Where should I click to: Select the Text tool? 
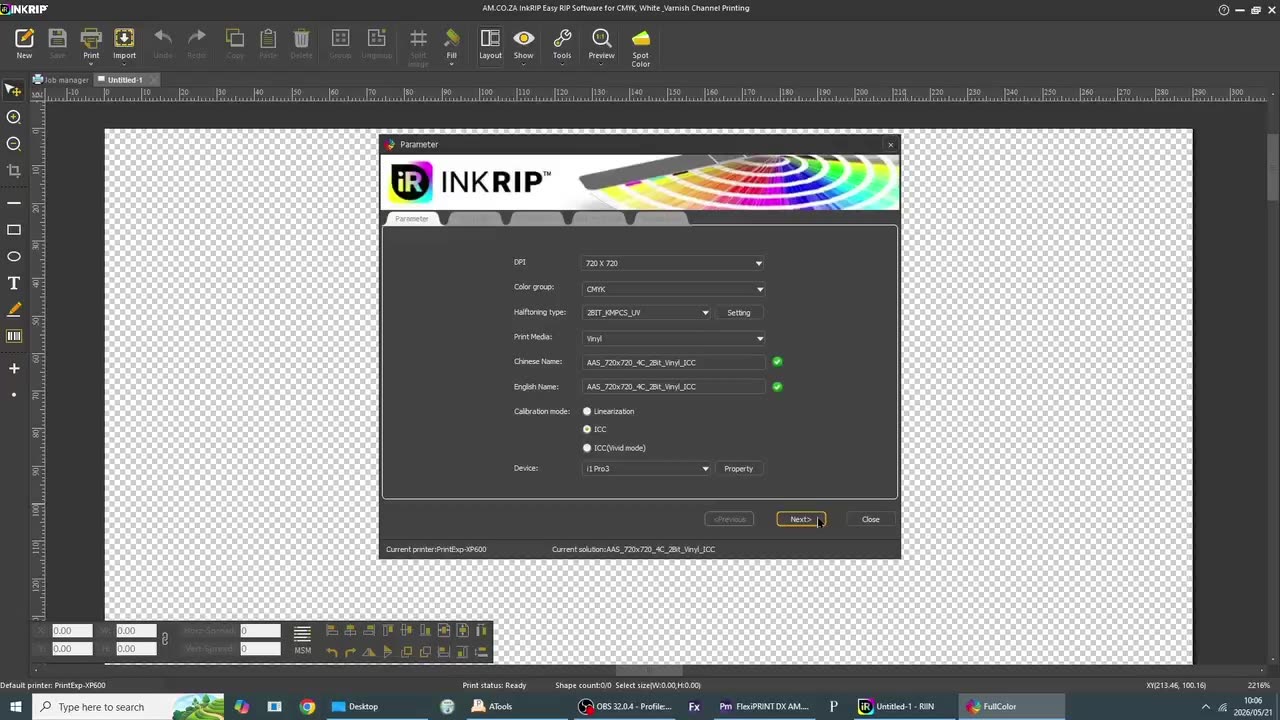pyautogui.click(x=14, y=284)
